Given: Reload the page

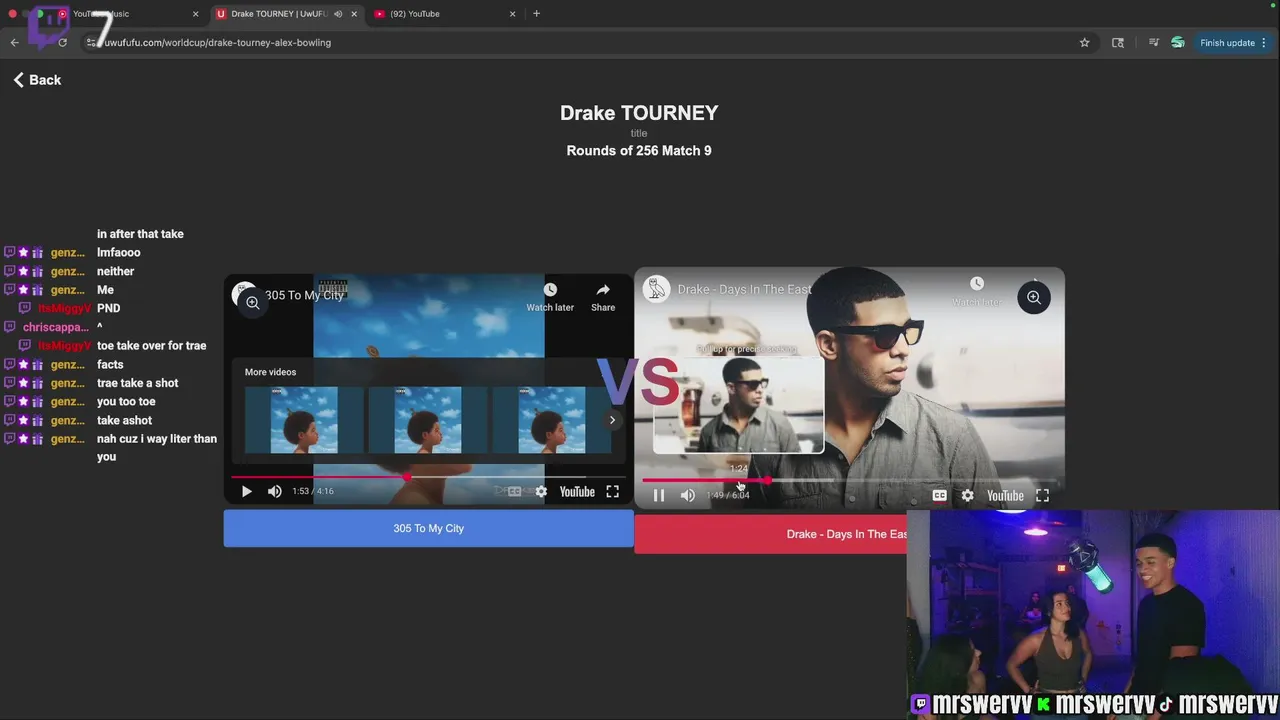Looking at the screenshot, I should coord(62,42).
